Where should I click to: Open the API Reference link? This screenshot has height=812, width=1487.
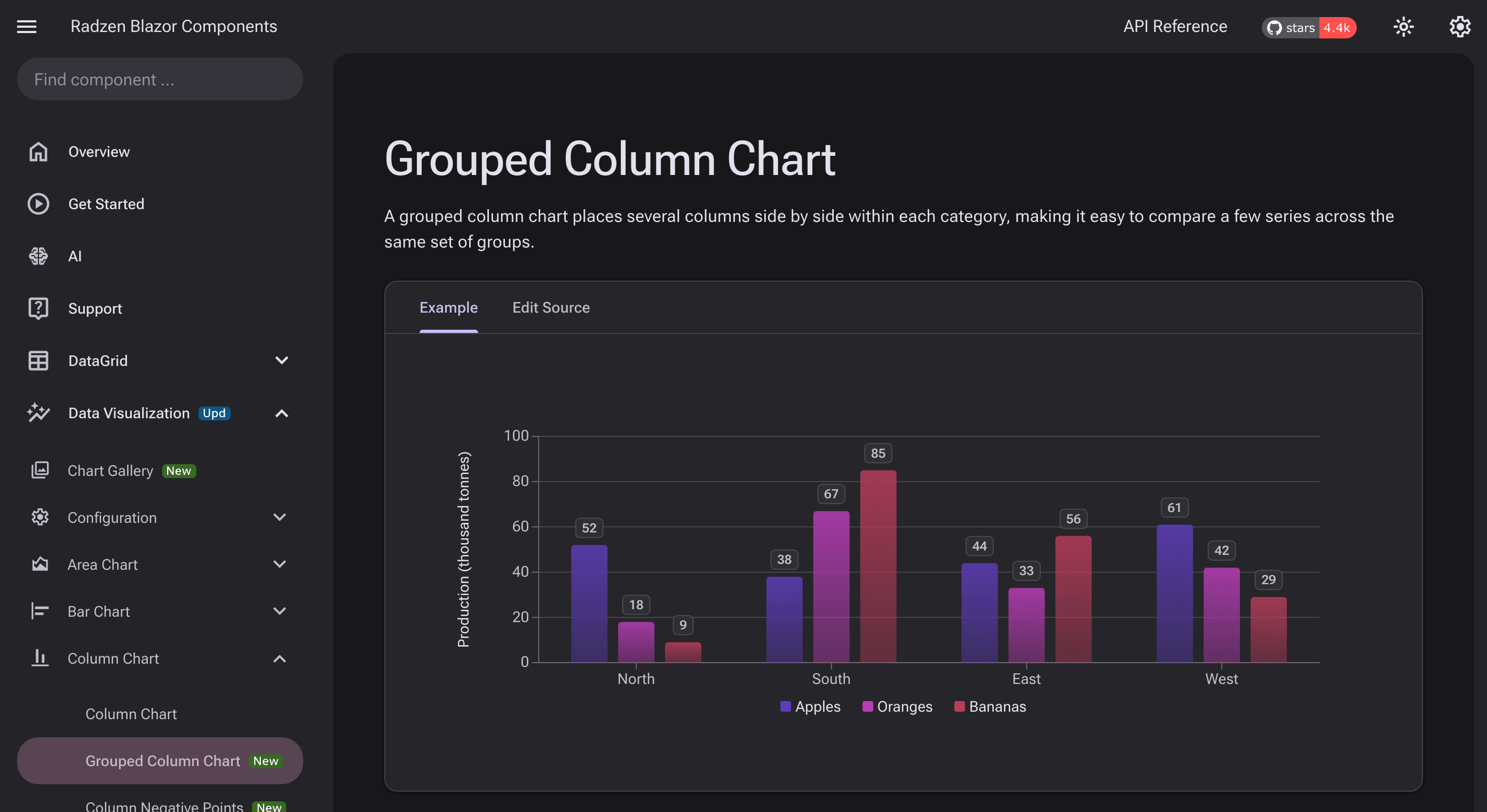[x=1175, y=27]
